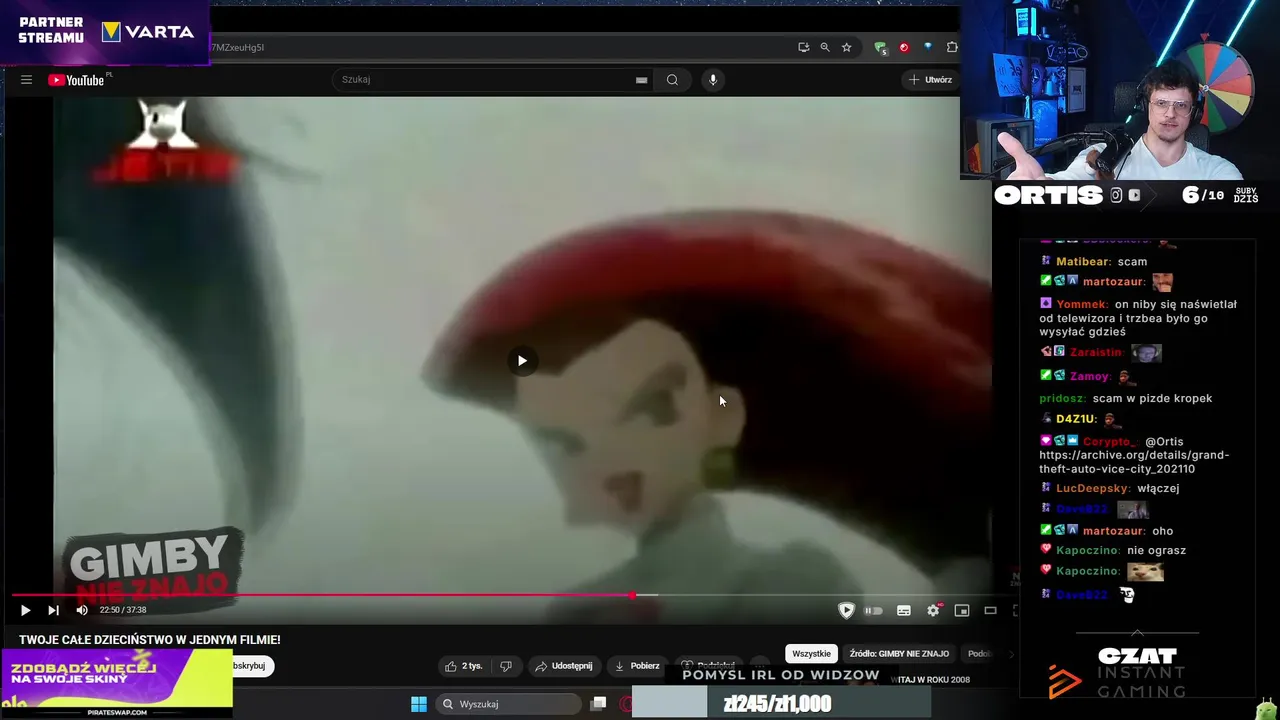Screen dimensions: 1280x720
Task: Go to the YouTube home logo
Action: [78, 80]
